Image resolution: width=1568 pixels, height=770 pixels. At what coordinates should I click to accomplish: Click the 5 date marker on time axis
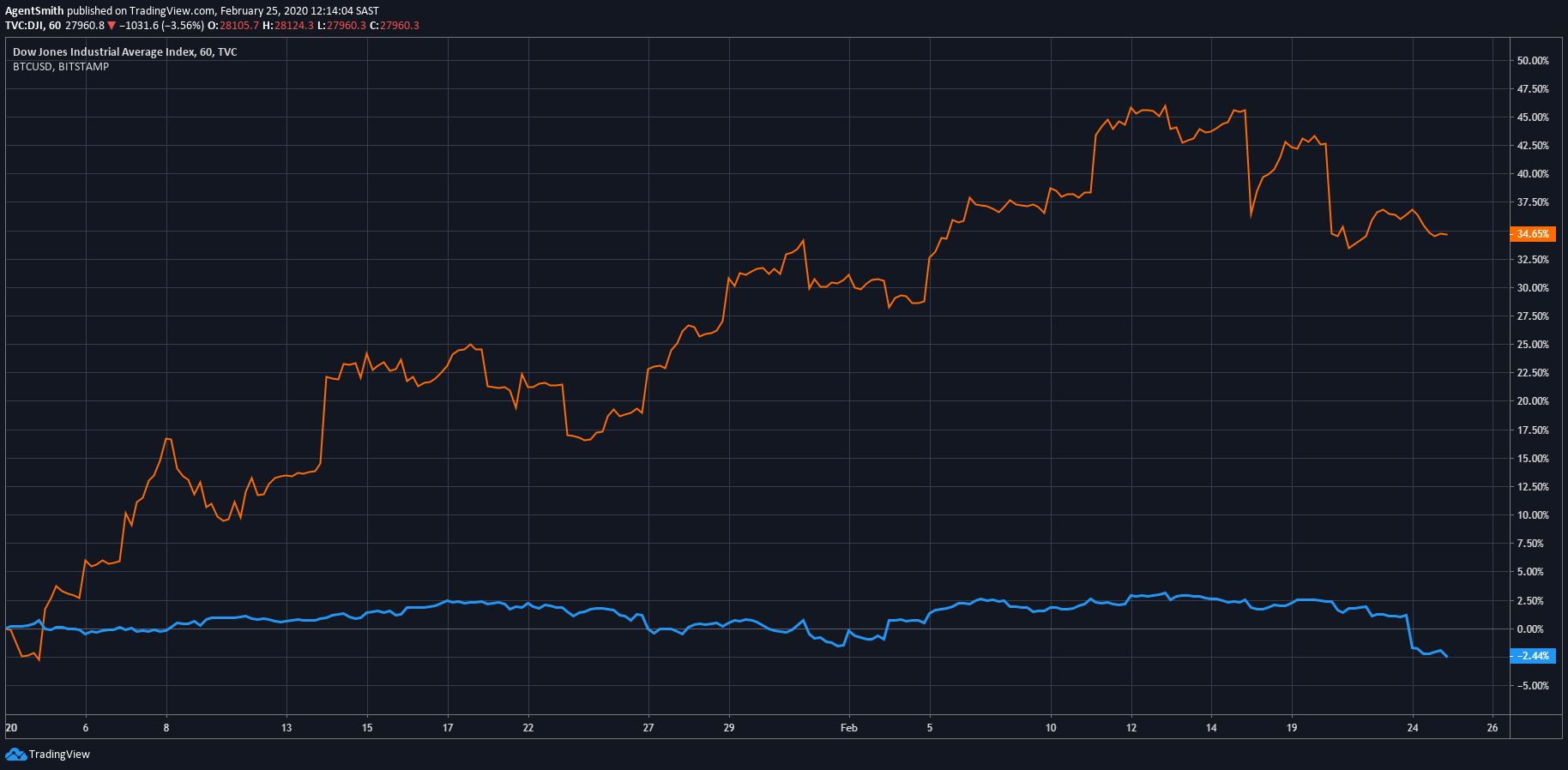pos(930,728)
